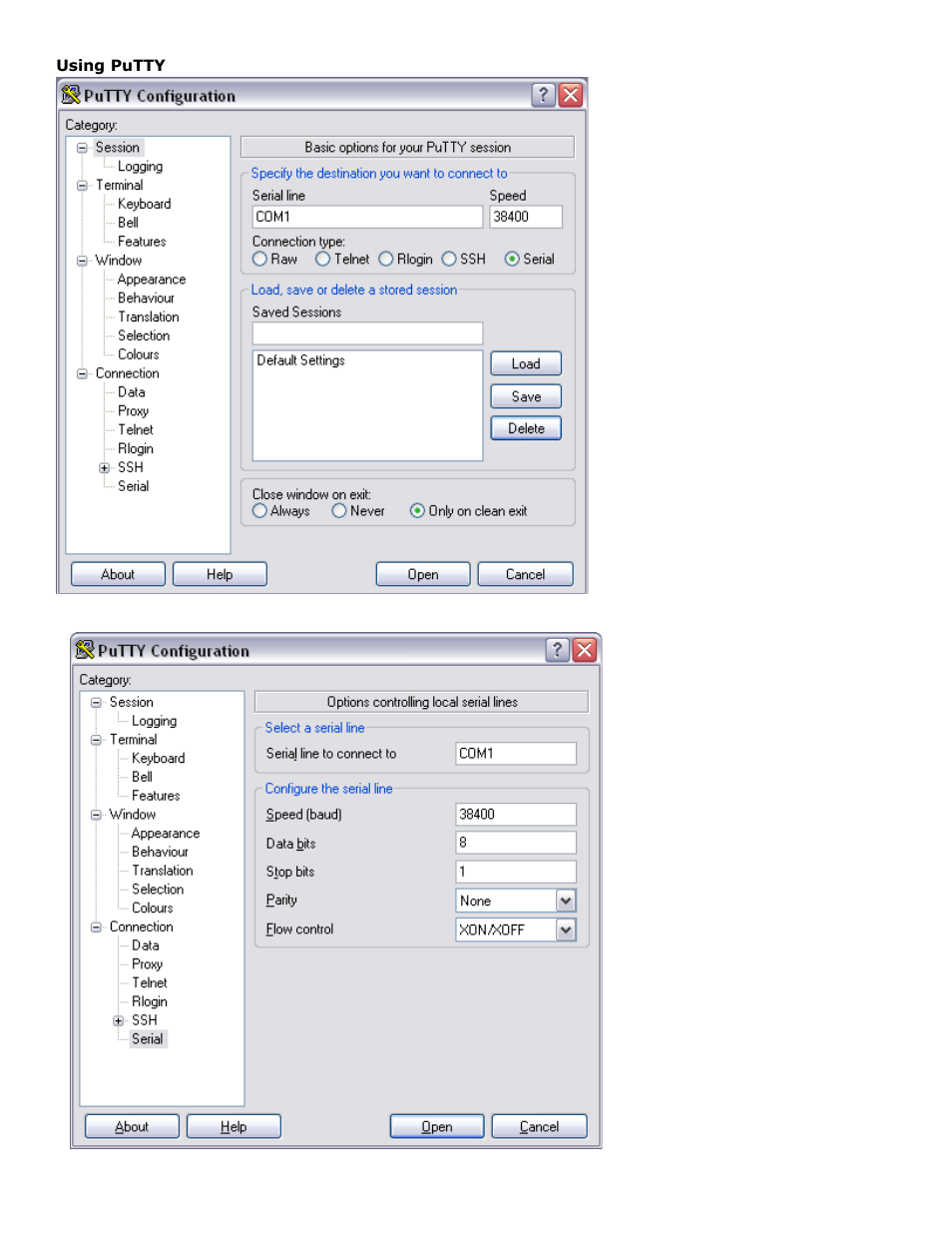
Task: Select Appearance in upper window category tree
Action: 151,280
